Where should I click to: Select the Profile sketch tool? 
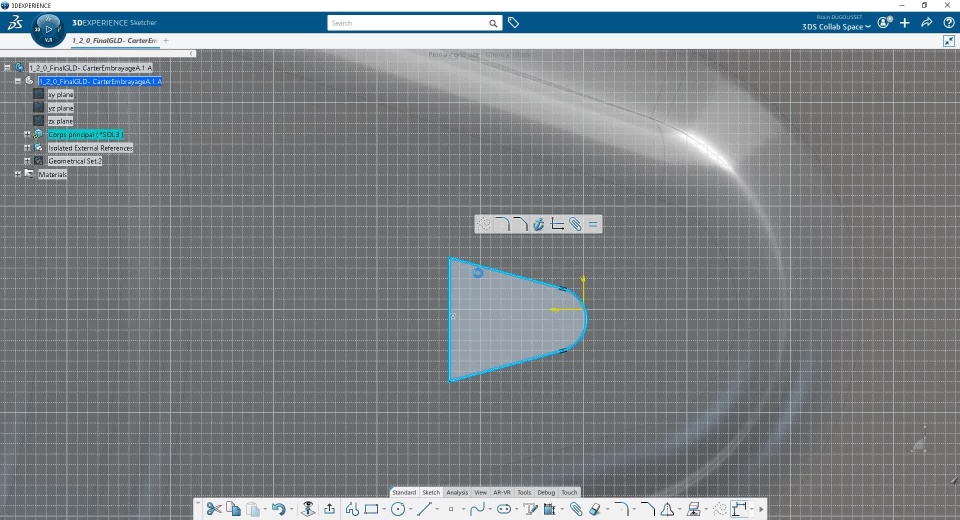pos(352,509)
